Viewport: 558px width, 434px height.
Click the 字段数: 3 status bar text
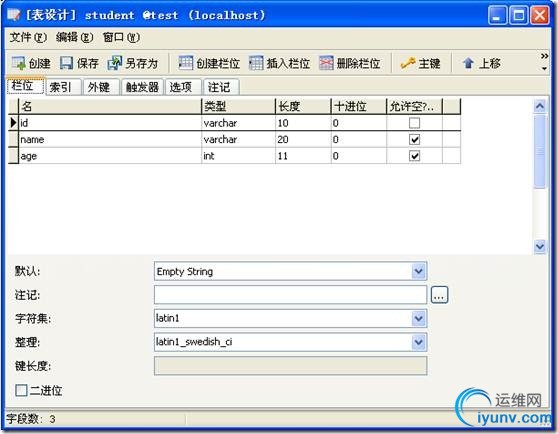point(31,419)
